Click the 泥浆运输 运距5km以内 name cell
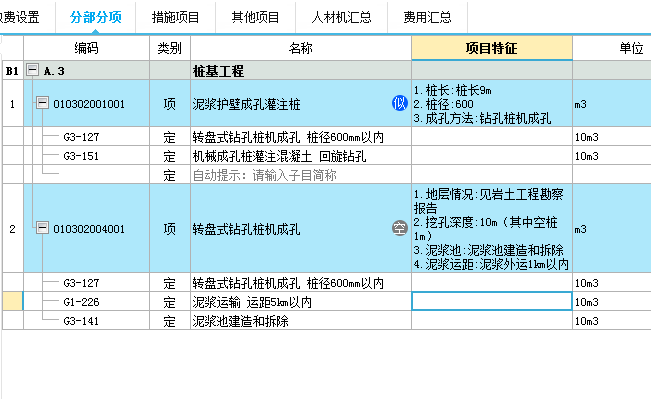 pyautogui.click(x=301, y=301)
